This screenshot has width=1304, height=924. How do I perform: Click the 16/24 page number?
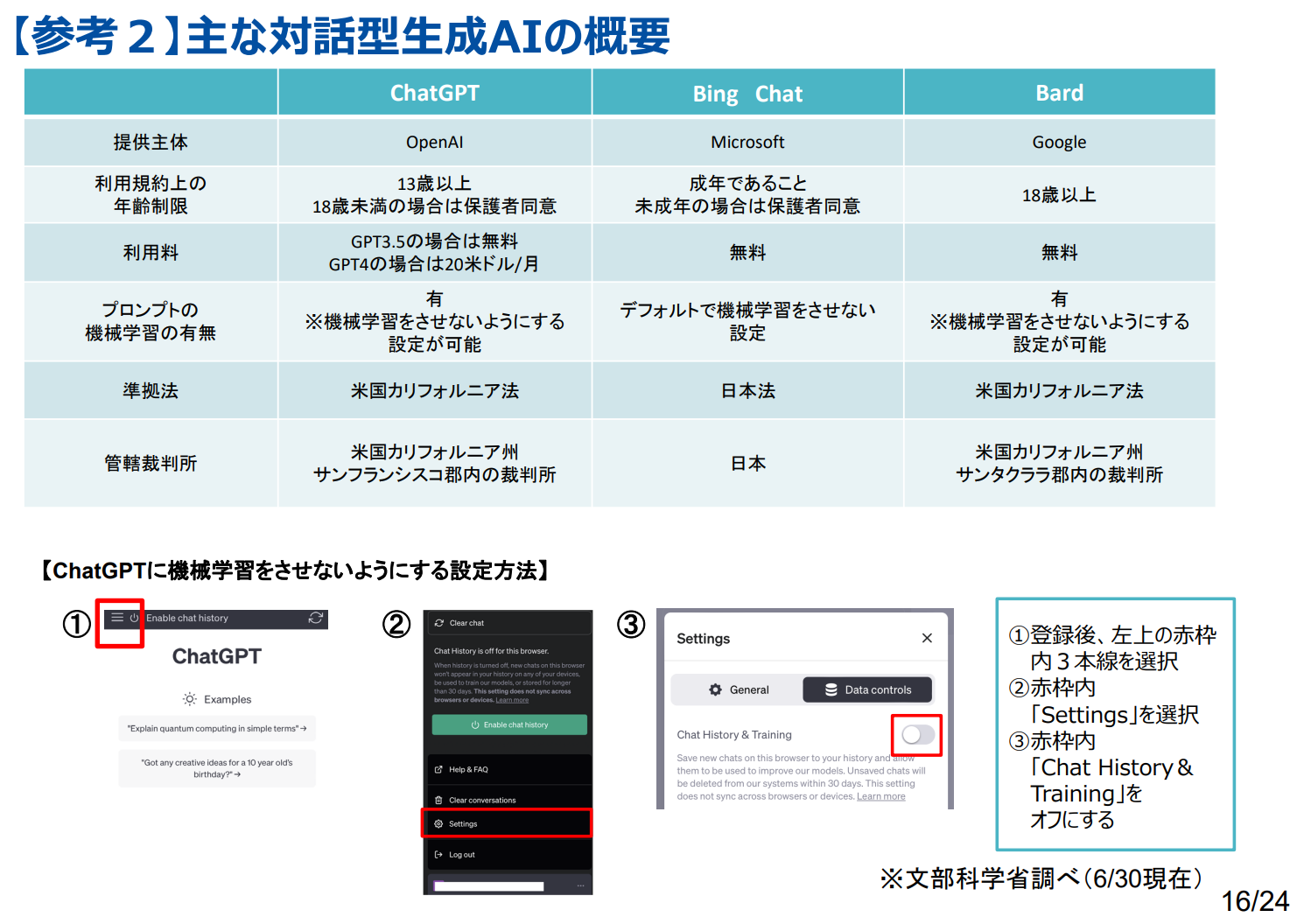(x=1255, y=900)
